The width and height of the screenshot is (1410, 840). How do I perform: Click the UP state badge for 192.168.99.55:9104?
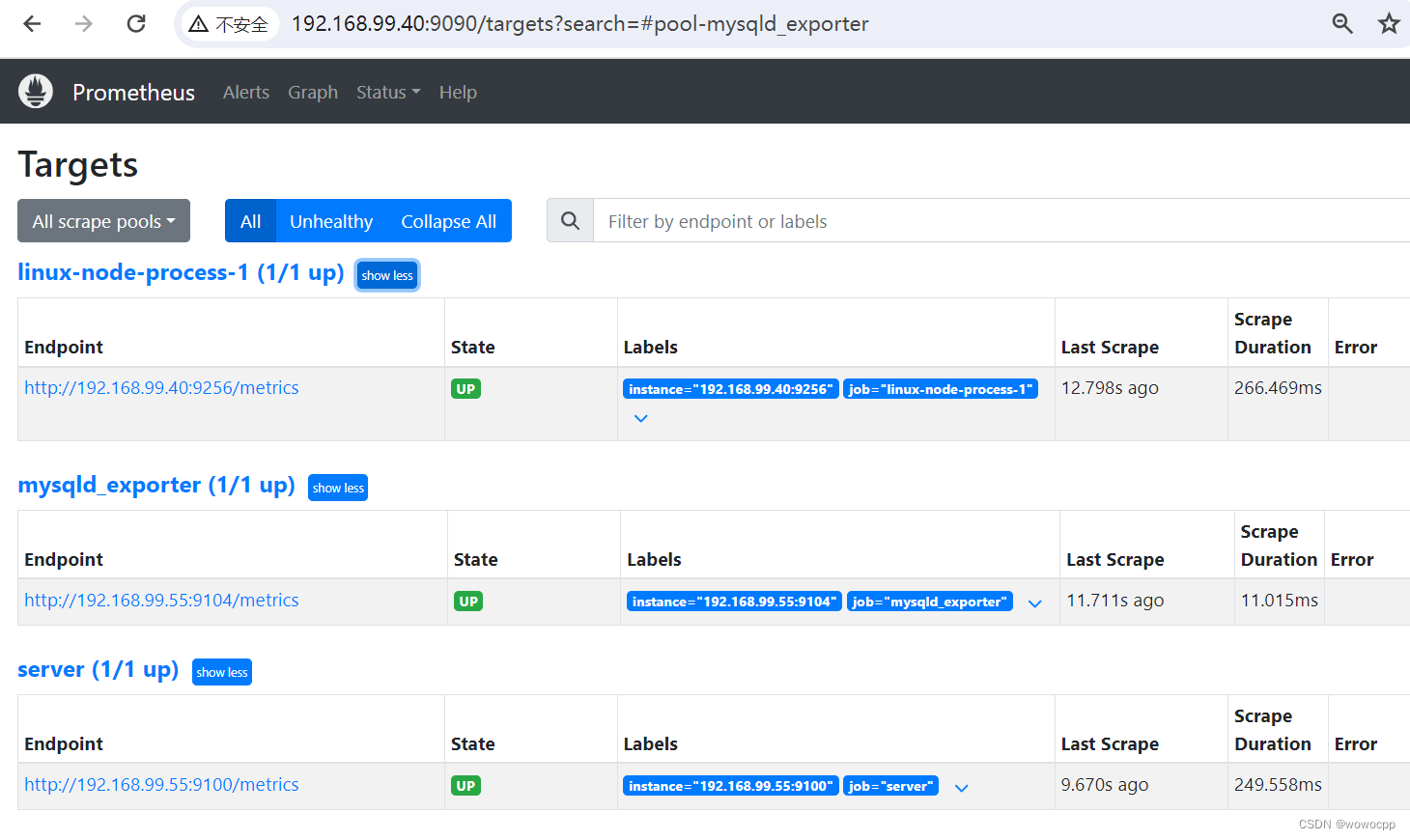point(468,602)
